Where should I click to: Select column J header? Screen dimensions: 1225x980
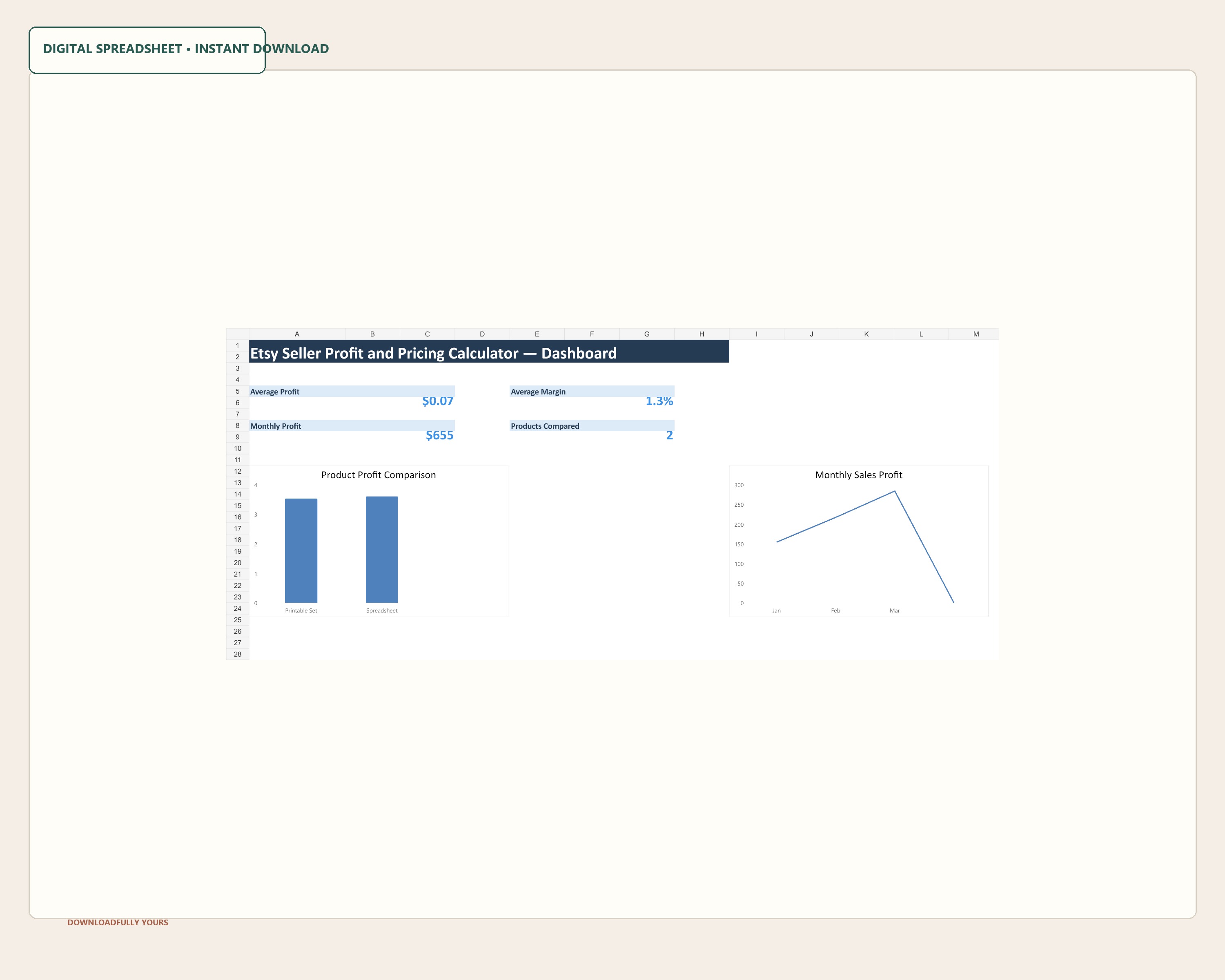(811, 334)
